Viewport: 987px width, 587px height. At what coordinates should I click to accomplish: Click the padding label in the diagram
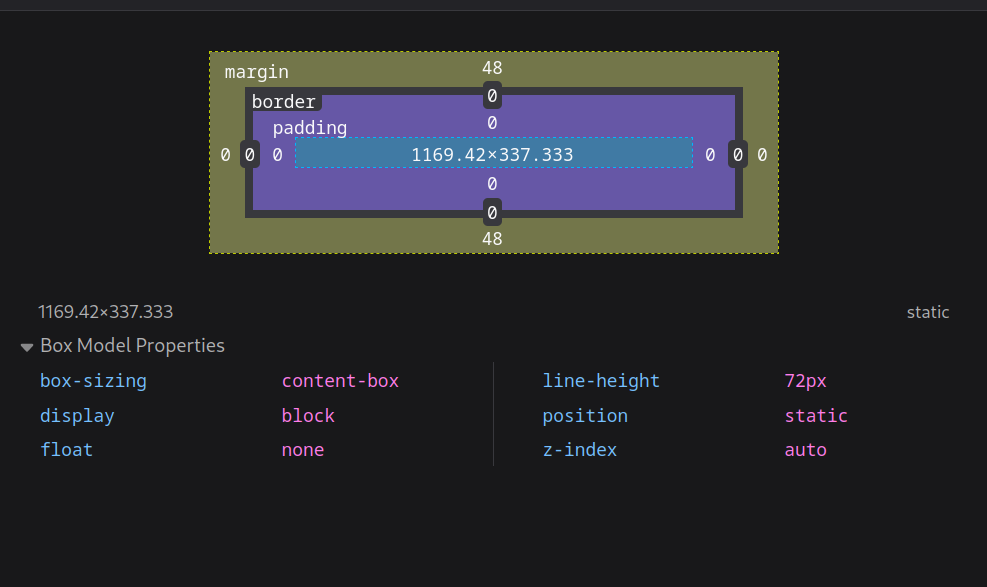310,128
